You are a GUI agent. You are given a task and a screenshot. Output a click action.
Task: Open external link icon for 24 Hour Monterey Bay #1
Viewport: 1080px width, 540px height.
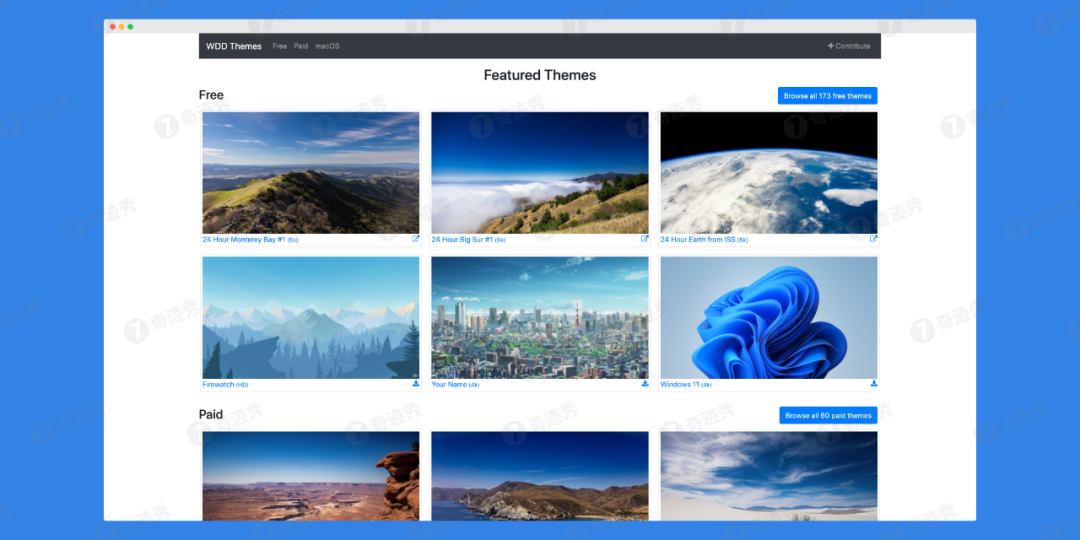pos(415,239)
